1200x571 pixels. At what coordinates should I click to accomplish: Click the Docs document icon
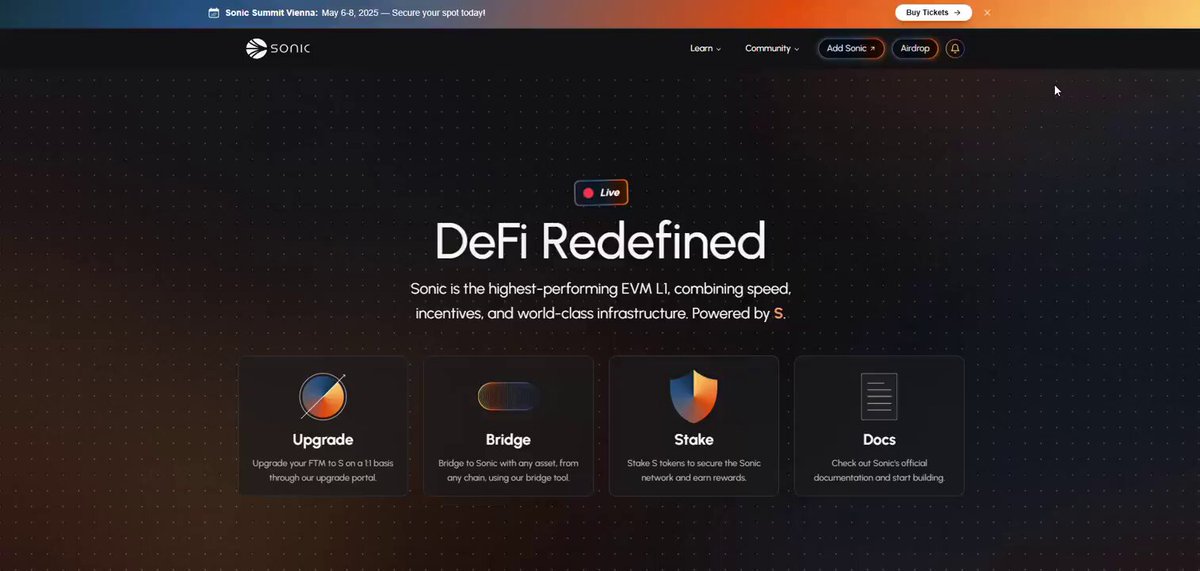(879, 396)
